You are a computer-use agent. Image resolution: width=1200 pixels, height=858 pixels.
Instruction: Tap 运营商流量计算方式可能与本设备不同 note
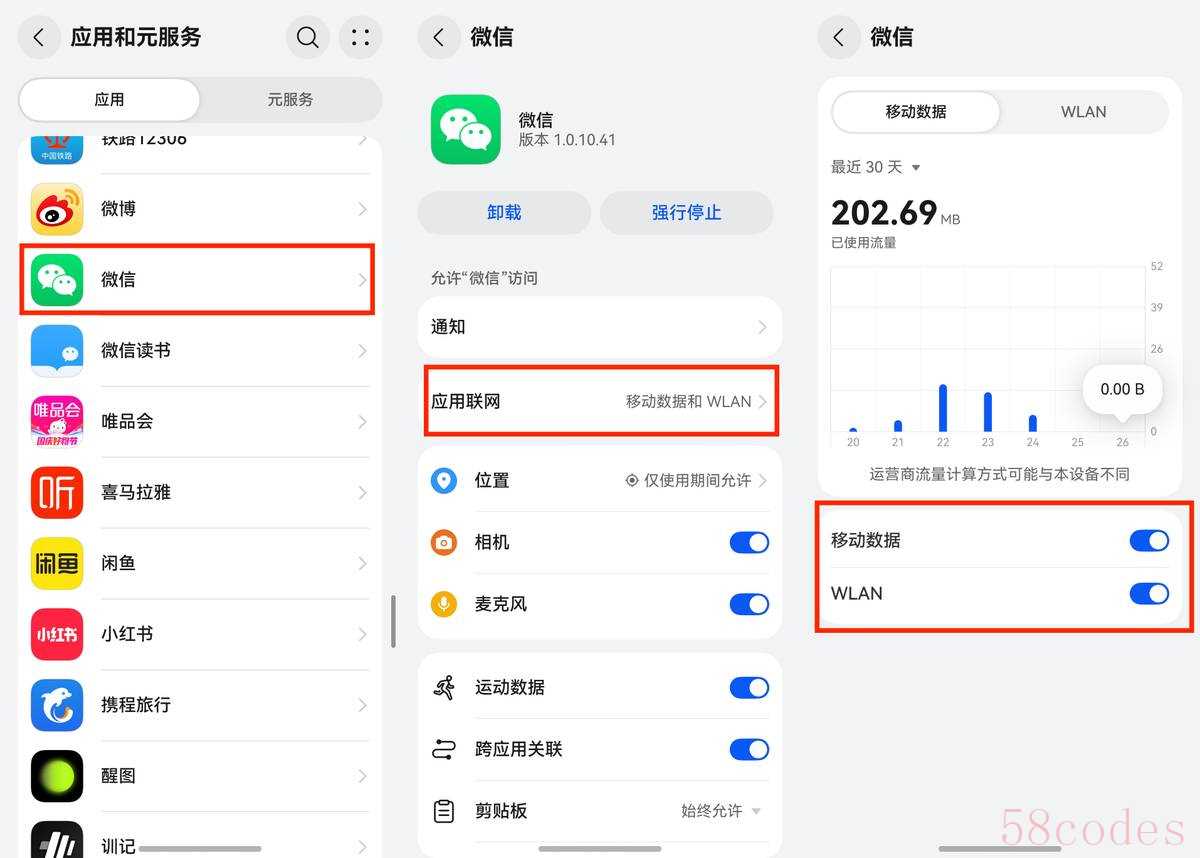tap(1000, 474)
